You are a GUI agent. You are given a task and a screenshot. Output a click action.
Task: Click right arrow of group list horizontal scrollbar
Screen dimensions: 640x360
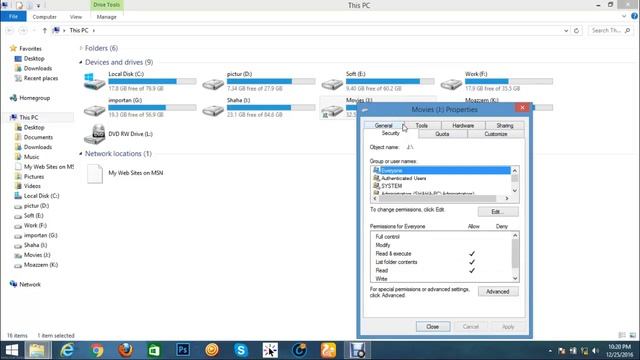pyautogui.click(x=507, y=198)
